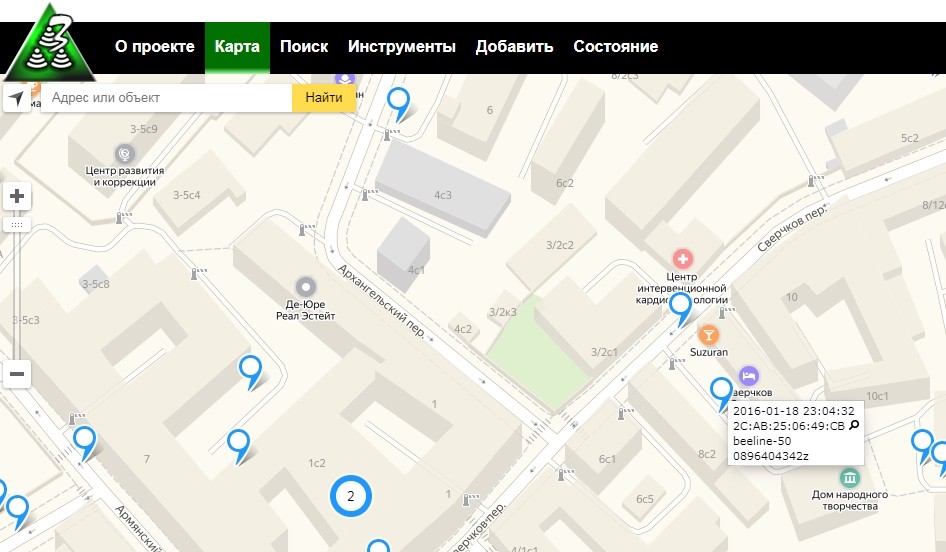
Task: Click building label 6с2
Action: pos(565,183)
